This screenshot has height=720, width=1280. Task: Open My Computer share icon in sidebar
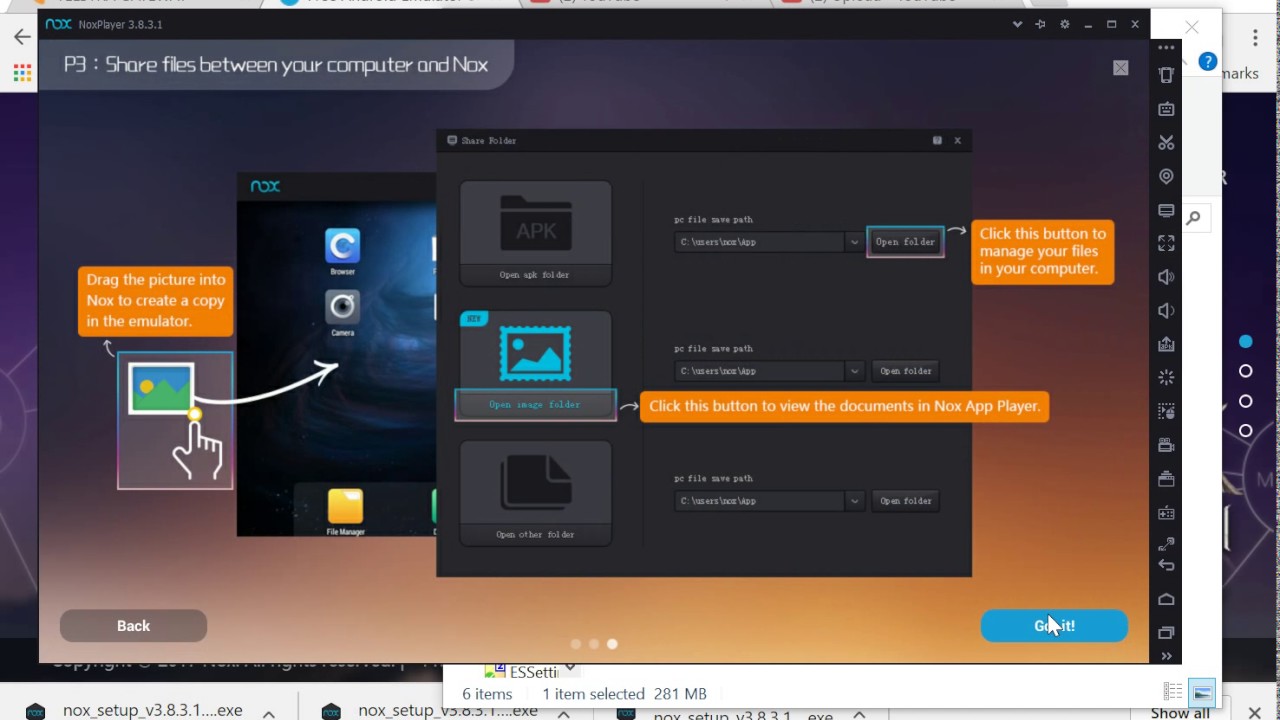pyautogui.click(x=1166, y=210)
